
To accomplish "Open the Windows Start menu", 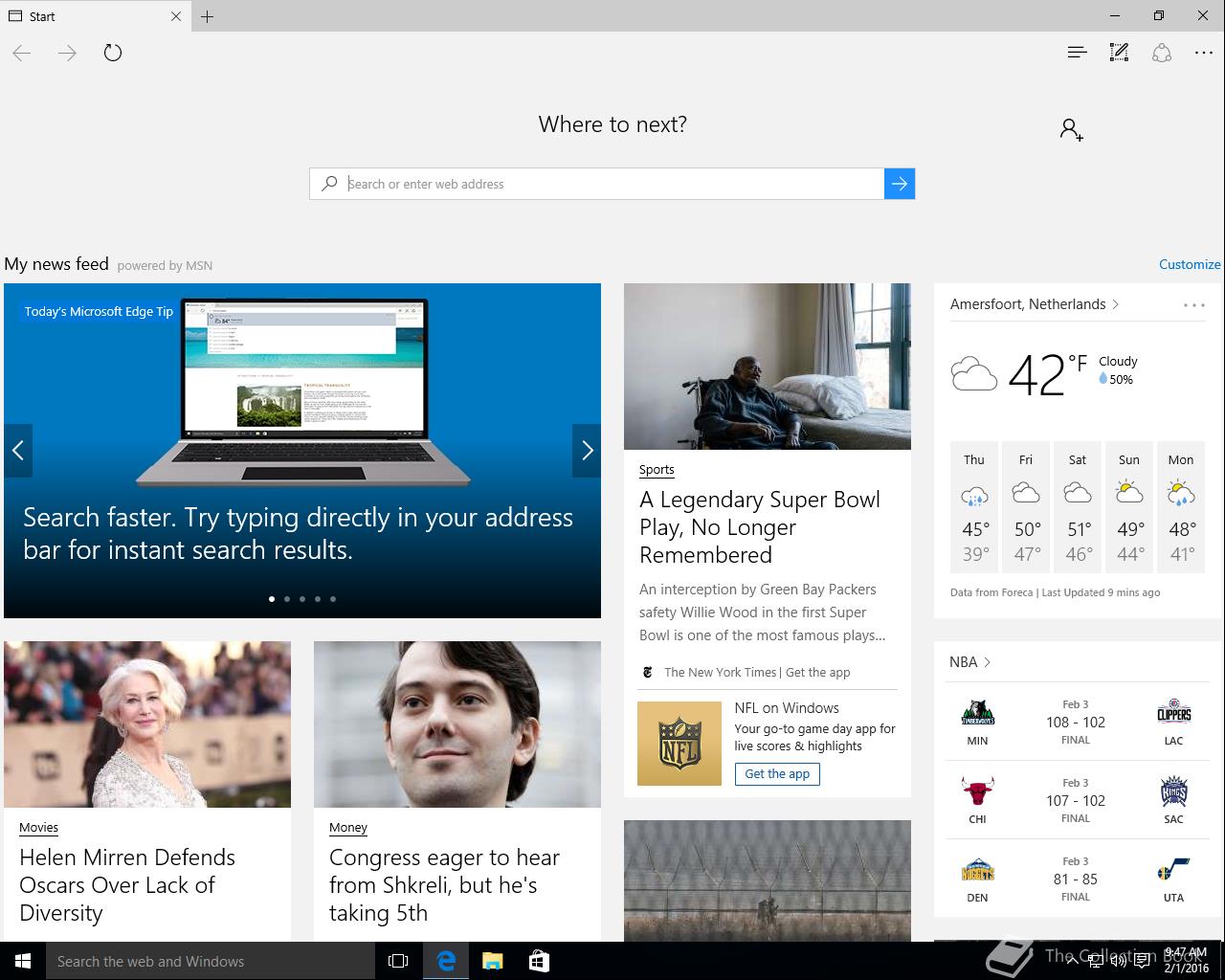I will tap(23, 961).
